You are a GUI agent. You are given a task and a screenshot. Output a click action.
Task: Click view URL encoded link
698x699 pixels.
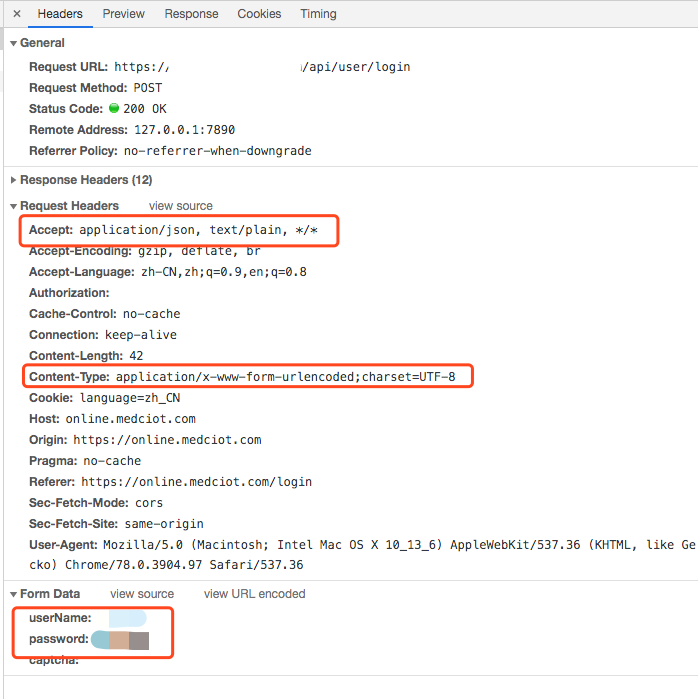click(255, 594)
